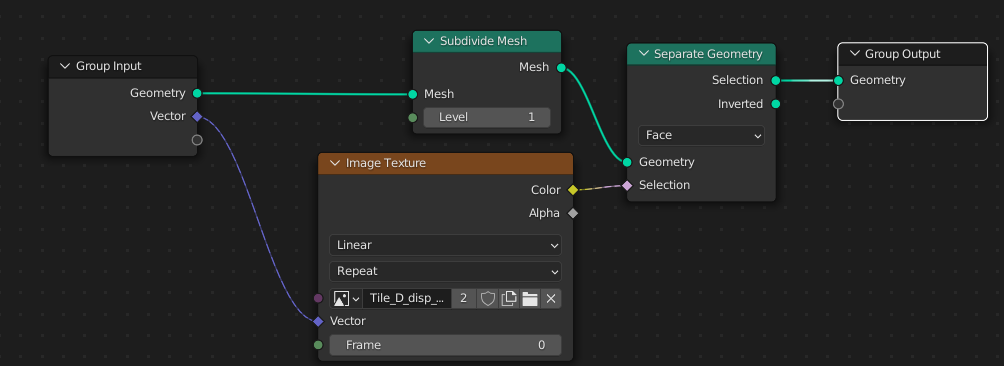Click the Tile_D_disp image name field
Screen dimensions: 1004x366
point(407,298)
